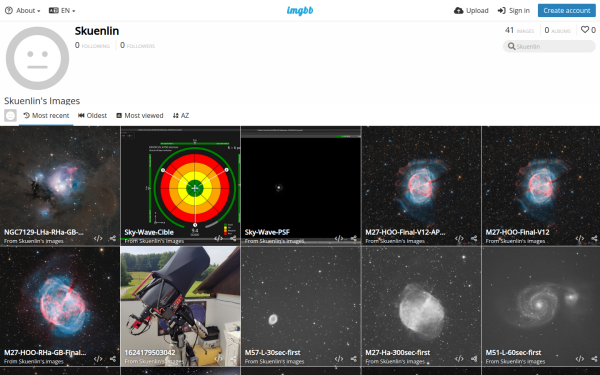The image size is (600, 375).
Task: Click share icon on M27-HOO-RHa-GB-Final
Action: pos(112,359)
